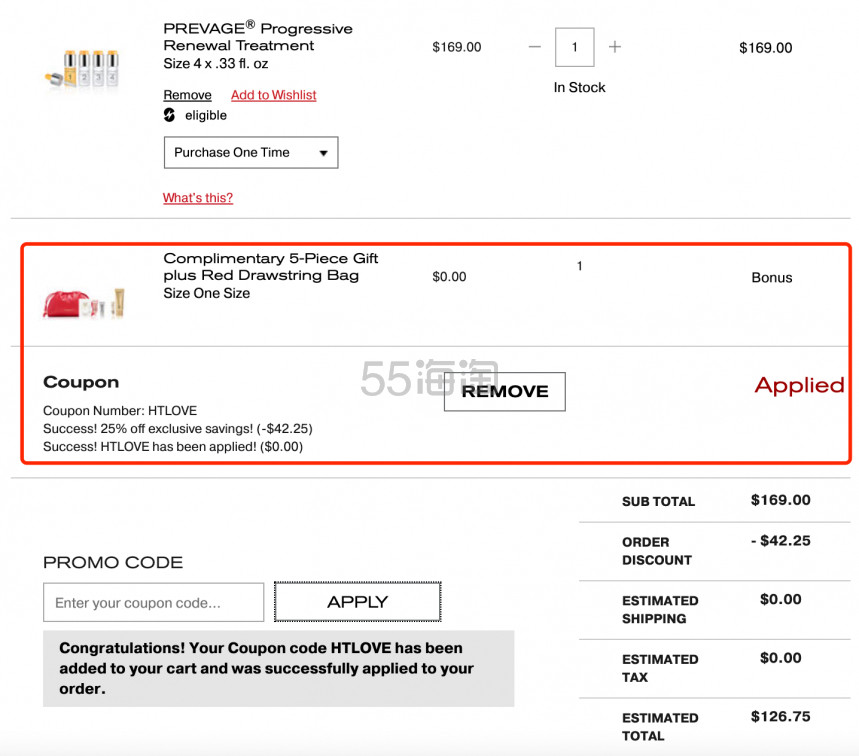This screenshot has width=859, height=756.
Task: Click the quantity field showing 1
Action: tap(575, 47)
